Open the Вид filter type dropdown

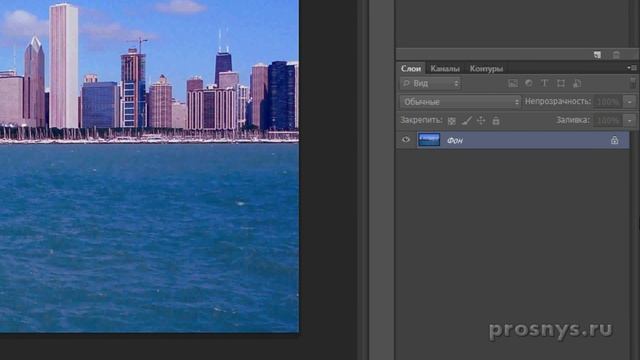430,84
